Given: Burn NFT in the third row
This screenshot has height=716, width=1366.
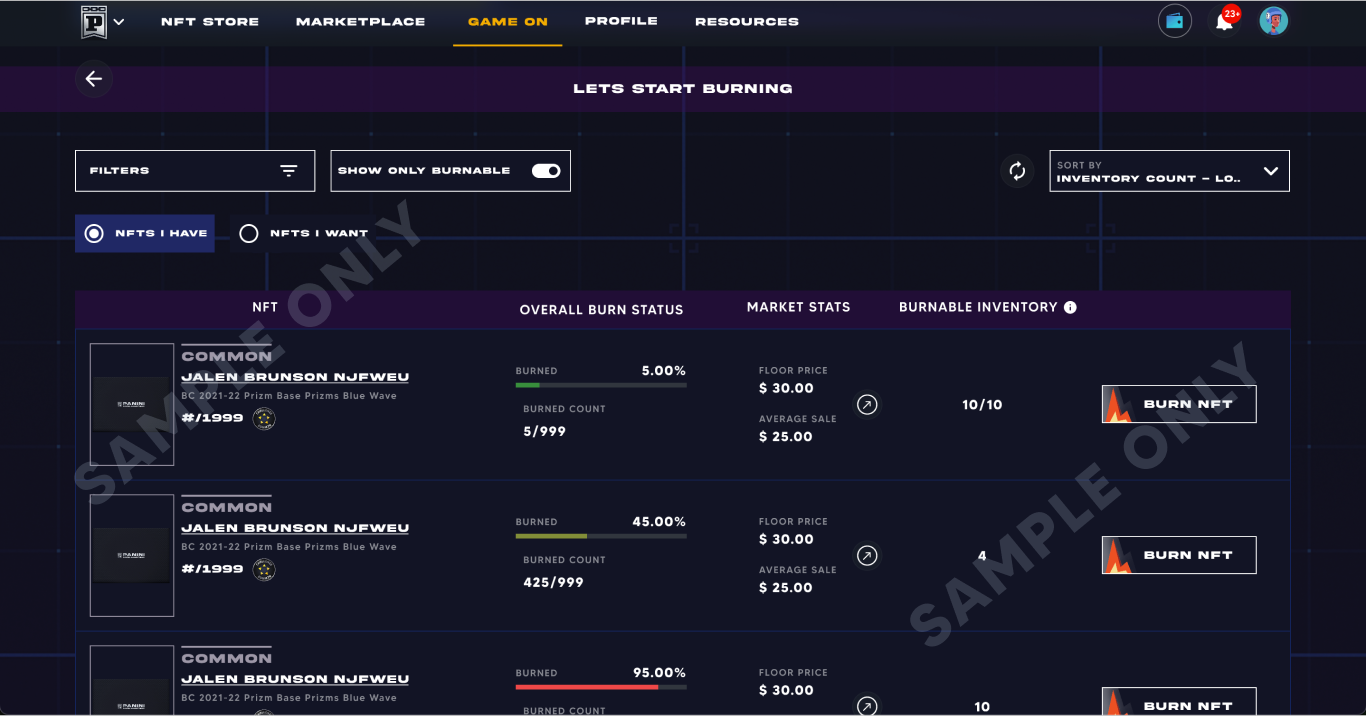Looking at the screenshot, I should tap(1179, 701).
